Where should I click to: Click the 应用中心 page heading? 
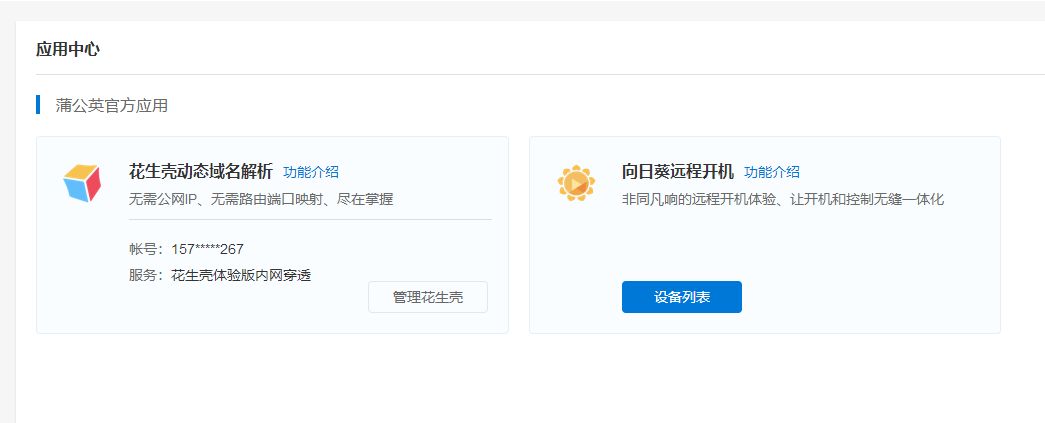68,49
